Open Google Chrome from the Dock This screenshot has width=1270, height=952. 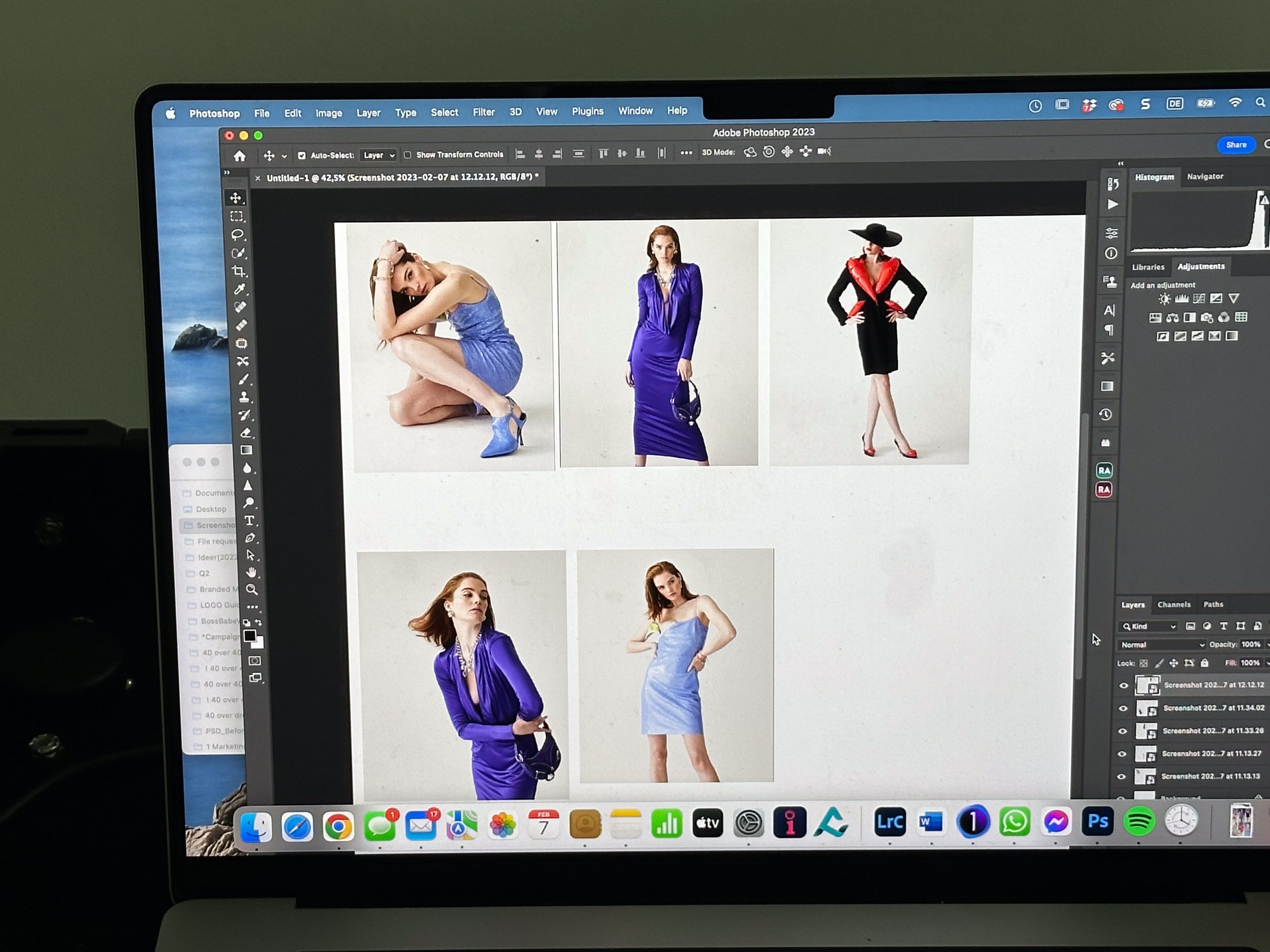point(338,826)
